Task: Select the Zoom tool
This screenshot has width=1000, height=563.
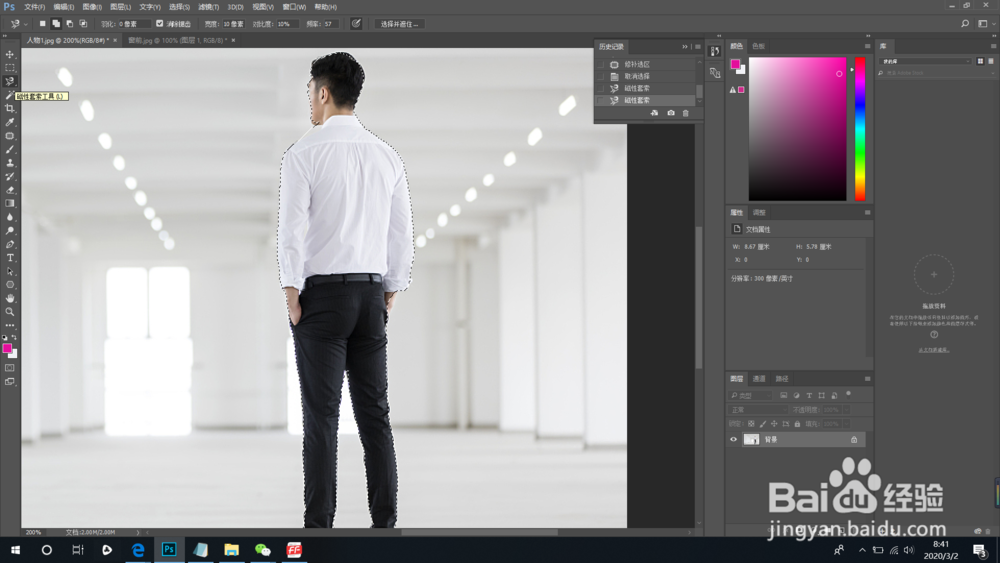Action: (10, 312)
